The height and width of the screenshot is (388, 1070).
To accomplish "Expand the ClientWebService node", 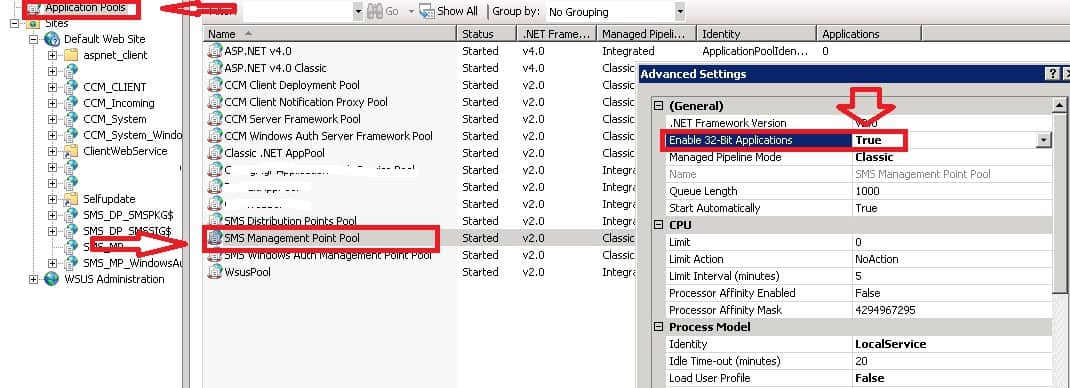I will [x=52, y=151].
